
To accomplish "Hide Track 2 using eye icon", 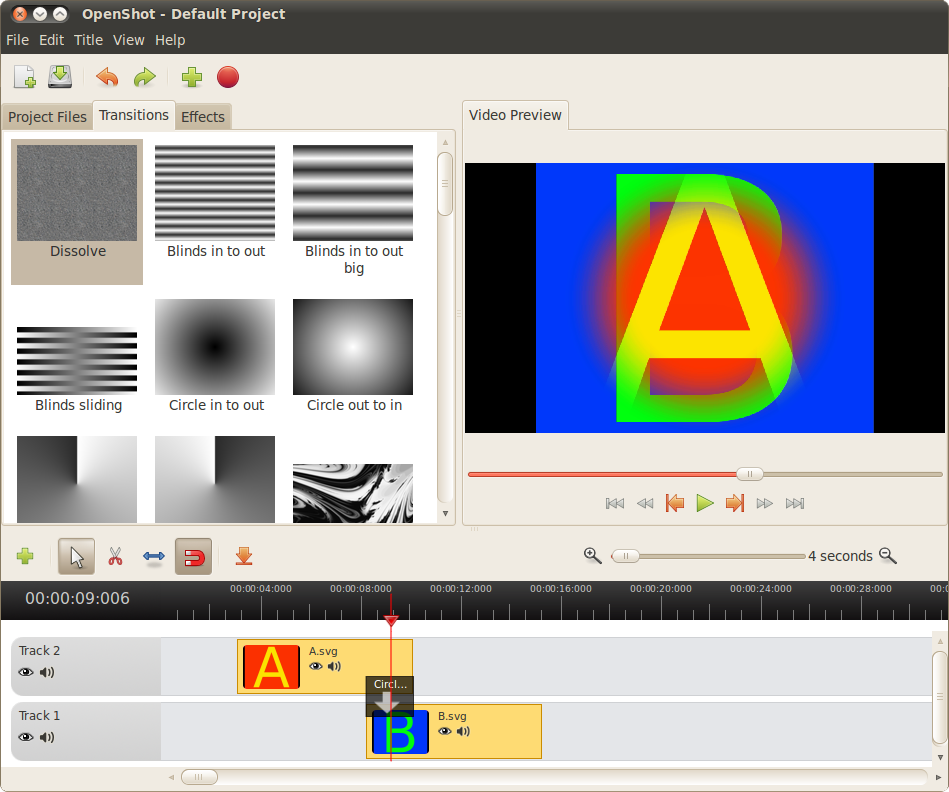I will tap(26, 673).
